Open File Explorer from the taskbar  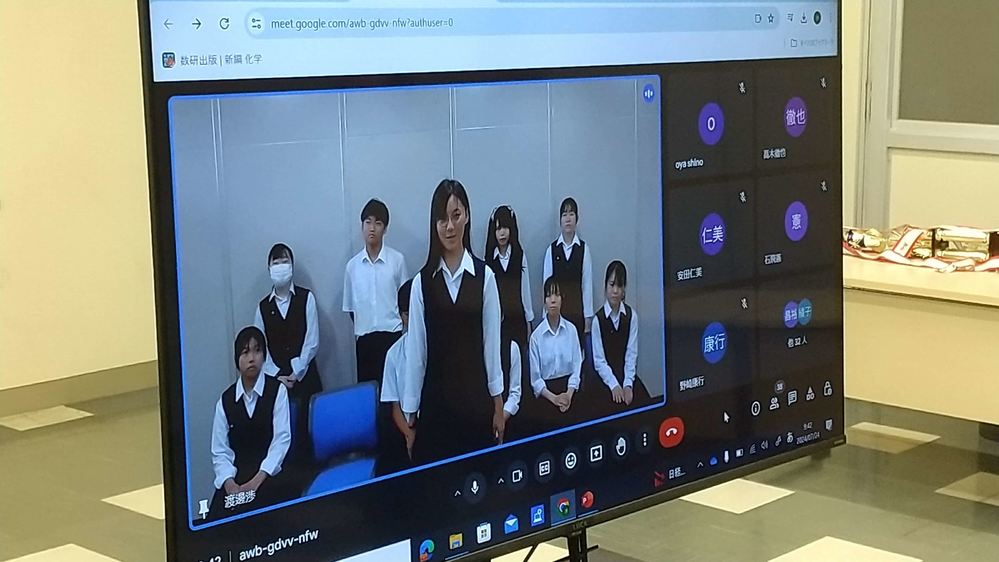(456, 541)
